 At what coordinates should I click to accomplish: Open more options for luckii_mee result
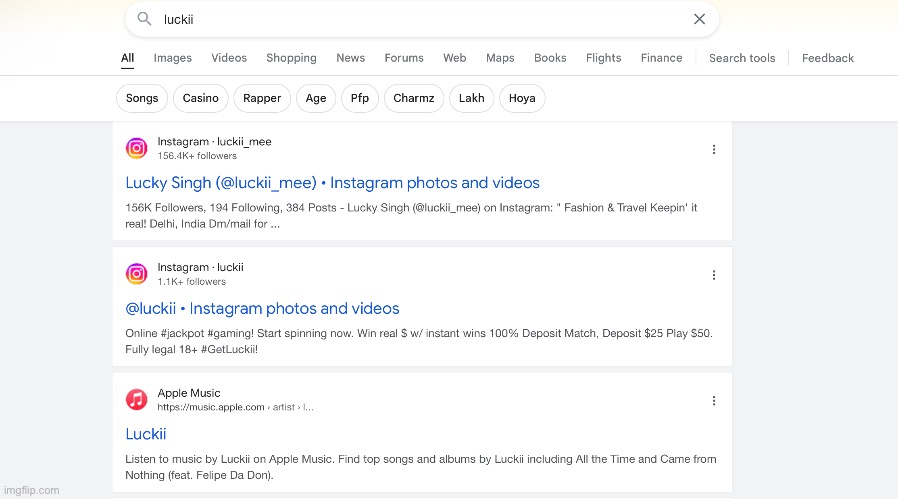coord(714,150)
